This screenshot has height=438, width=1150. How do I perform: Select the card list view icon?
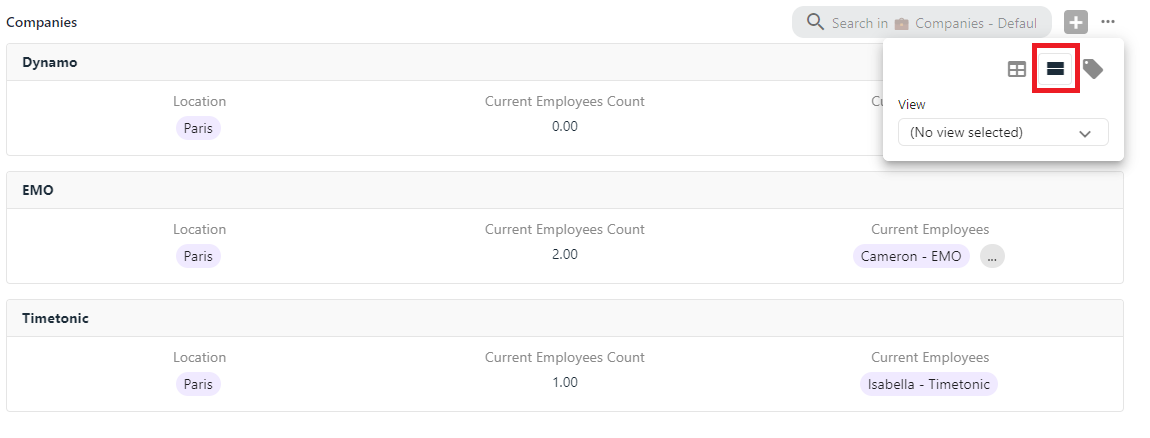pyautogui.click(x=1055, y=69)
